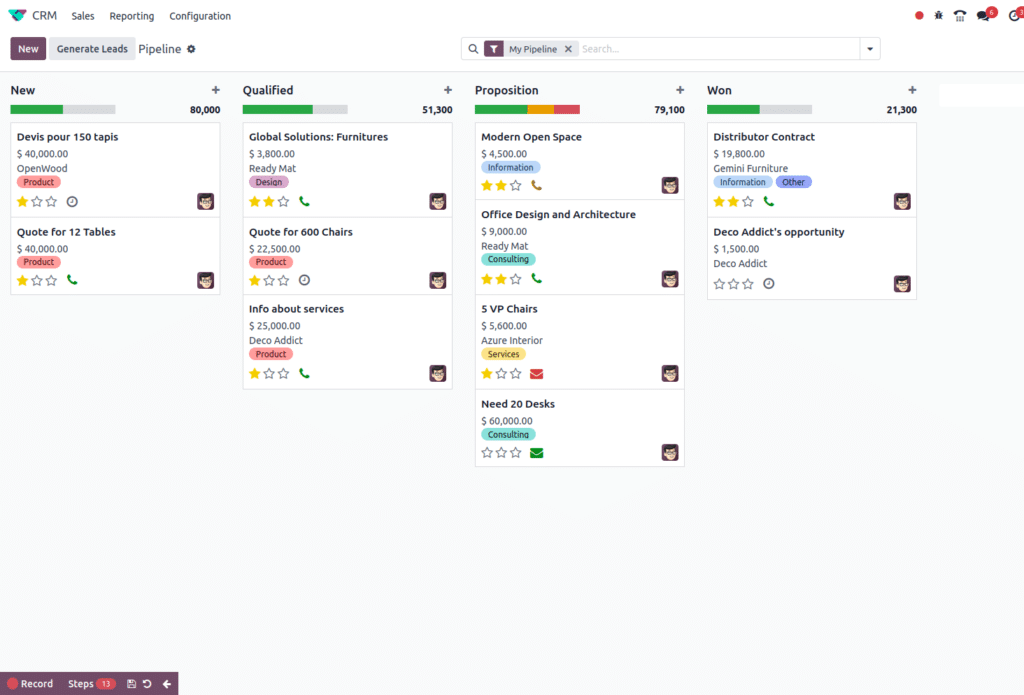Viewport: 1024px width, 695px height.
Task: Open the CRM app home logo
Action: [x=17, y=15]
